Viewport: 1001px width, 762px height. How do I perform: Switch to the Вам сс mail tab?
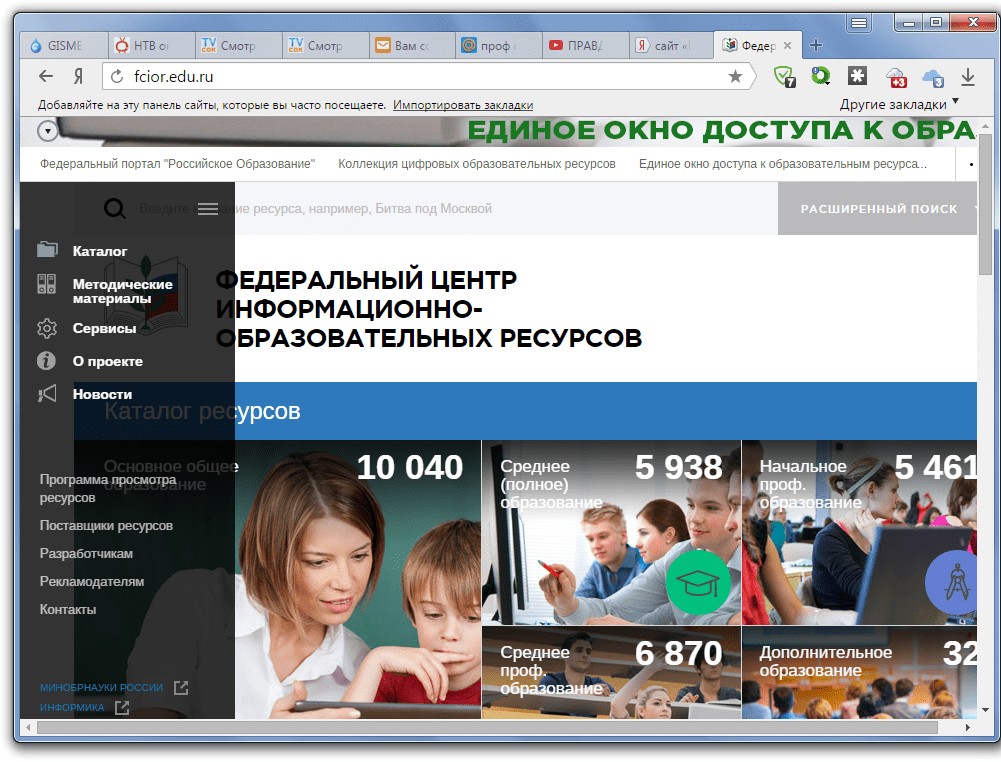(x=411, y=46)
